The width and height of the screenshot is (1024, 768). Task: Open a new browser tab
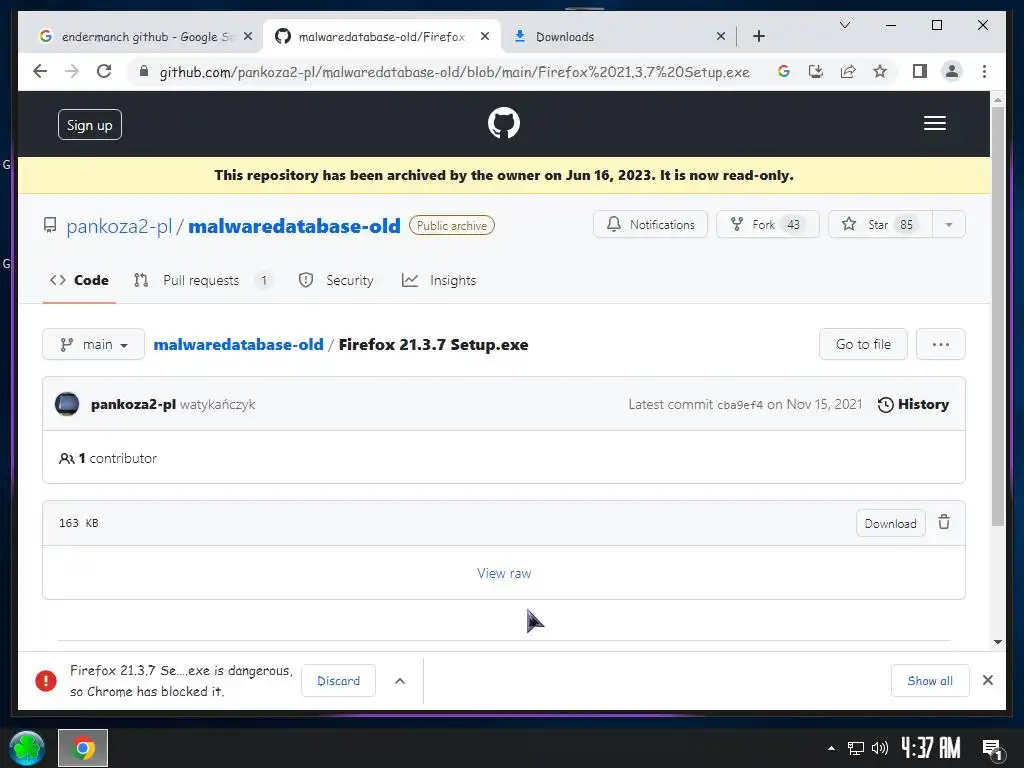(x=758, y=37)
